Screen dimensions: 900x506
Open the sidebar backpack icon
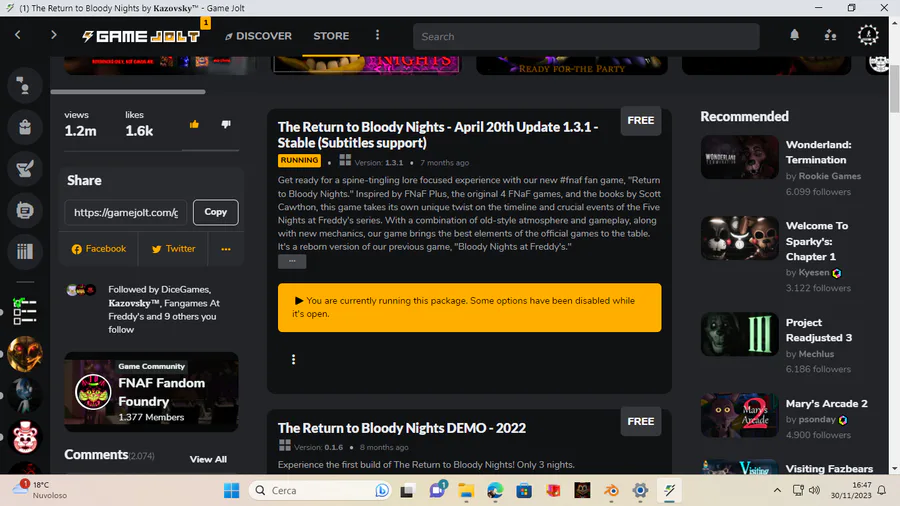click(25, 127)
